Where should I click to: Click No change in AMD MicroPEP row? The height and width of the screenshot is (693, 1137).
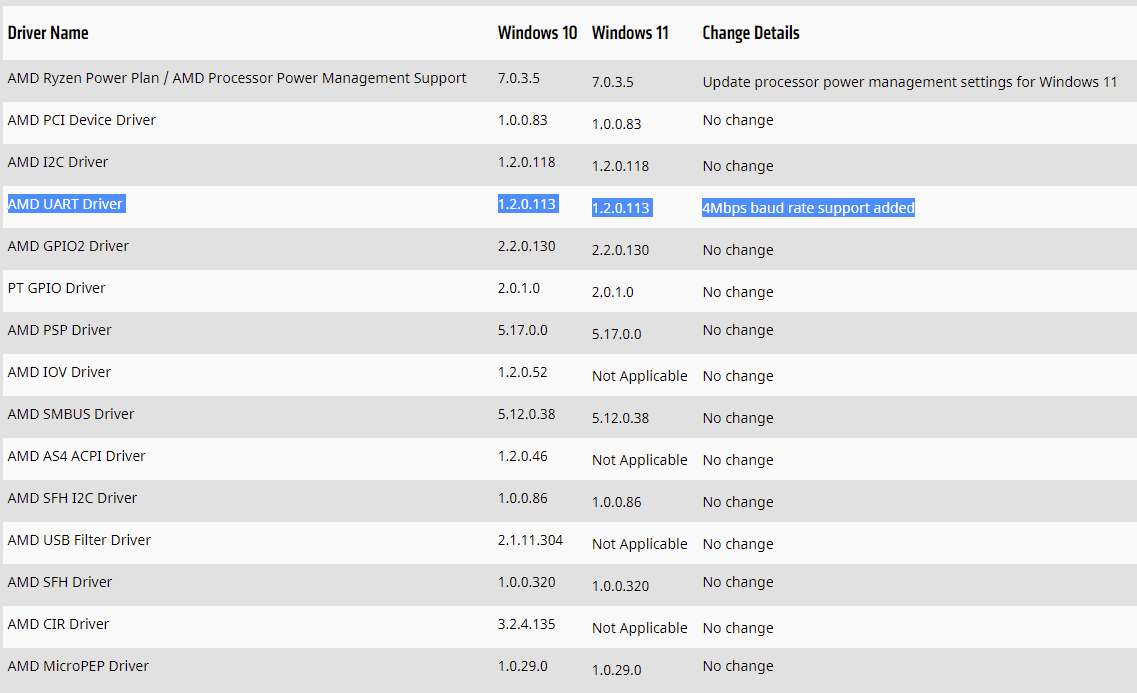click(737, 667)
